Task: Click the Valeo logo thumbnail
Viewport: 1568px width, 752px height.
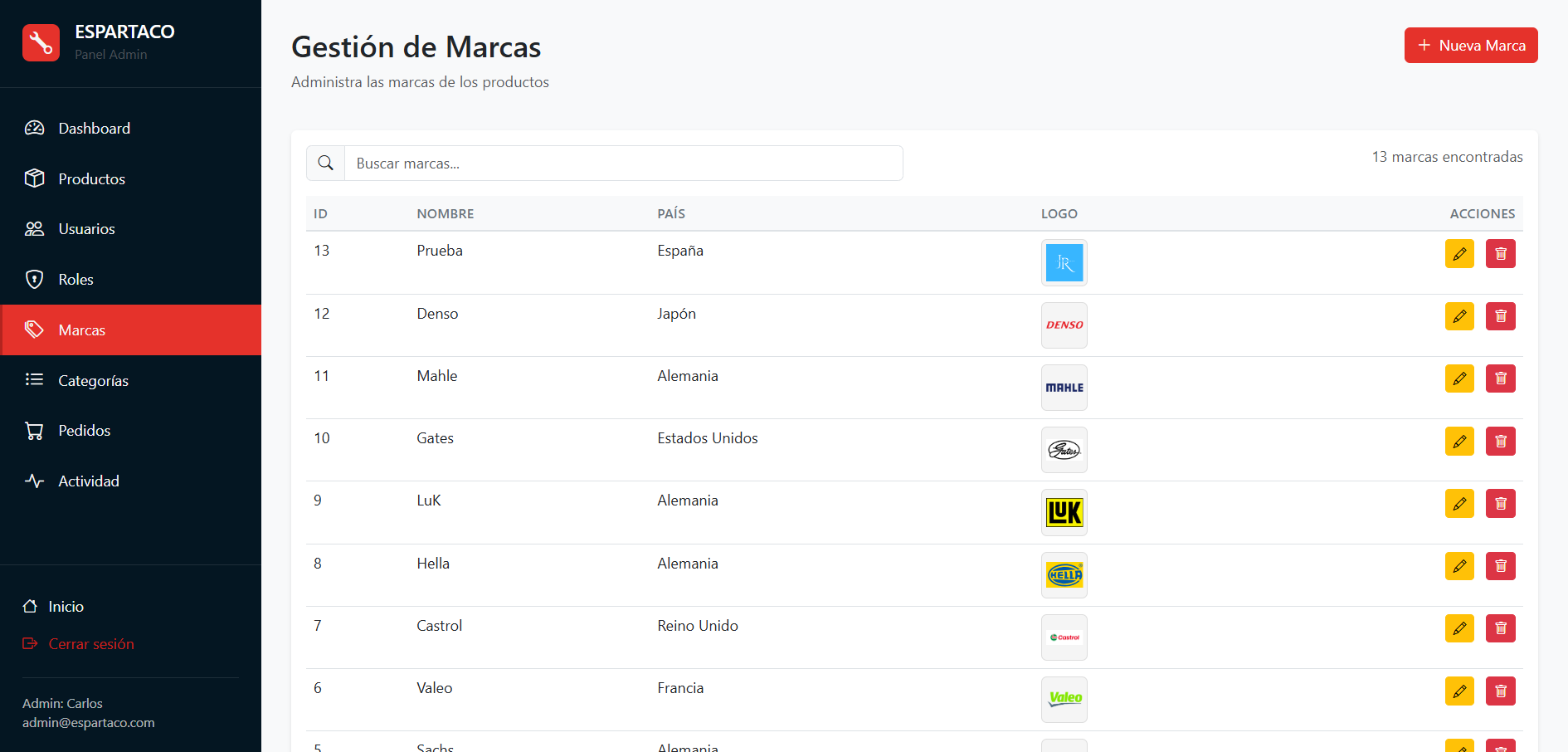Action: click(1064, 700)
